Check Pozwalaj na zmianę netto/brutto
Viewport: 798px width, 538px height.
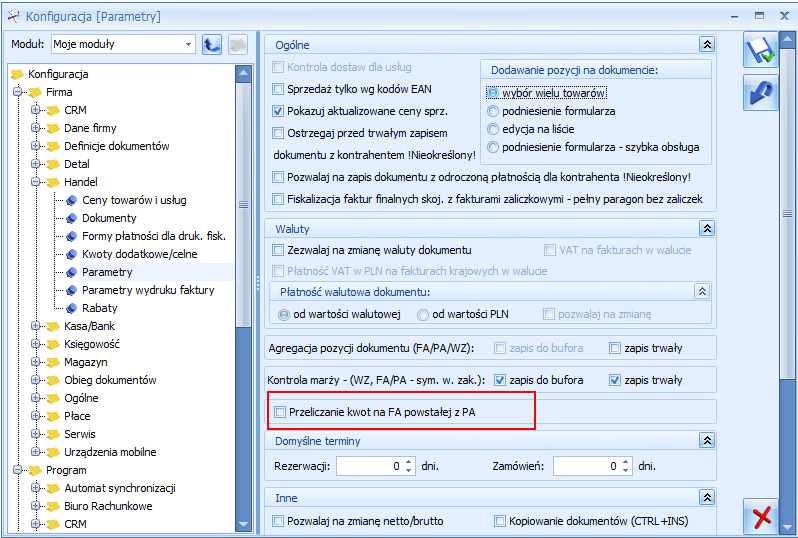[278, 521]
